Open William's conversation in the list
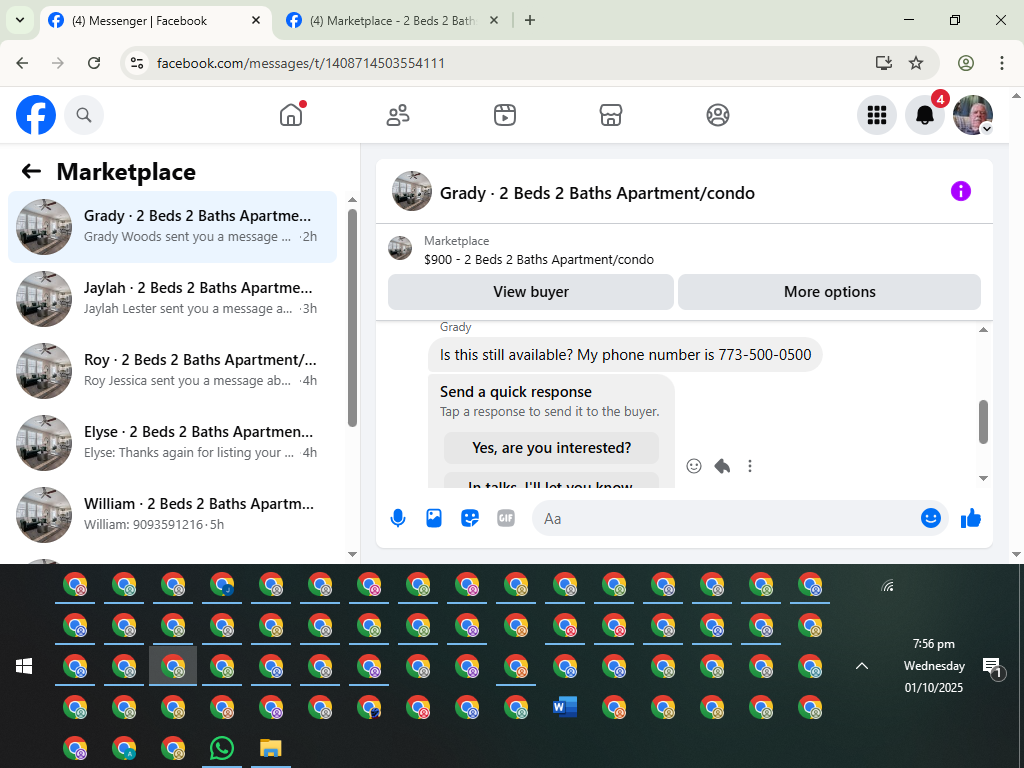Image resolution: width=1024 pixels, height=768 pixels. [x=172, y=514]
